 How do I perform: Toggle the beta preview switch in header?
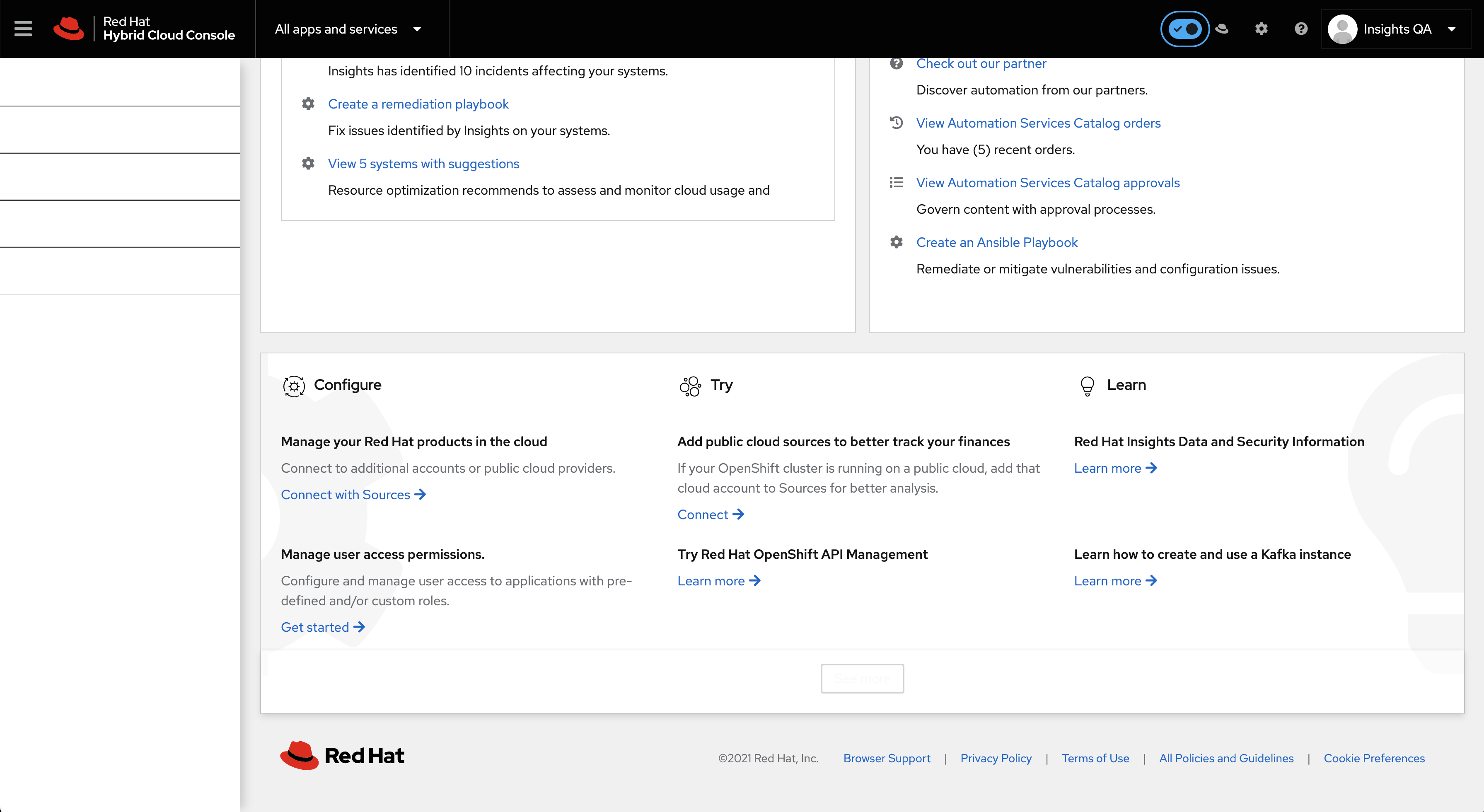coord(1184,29)
